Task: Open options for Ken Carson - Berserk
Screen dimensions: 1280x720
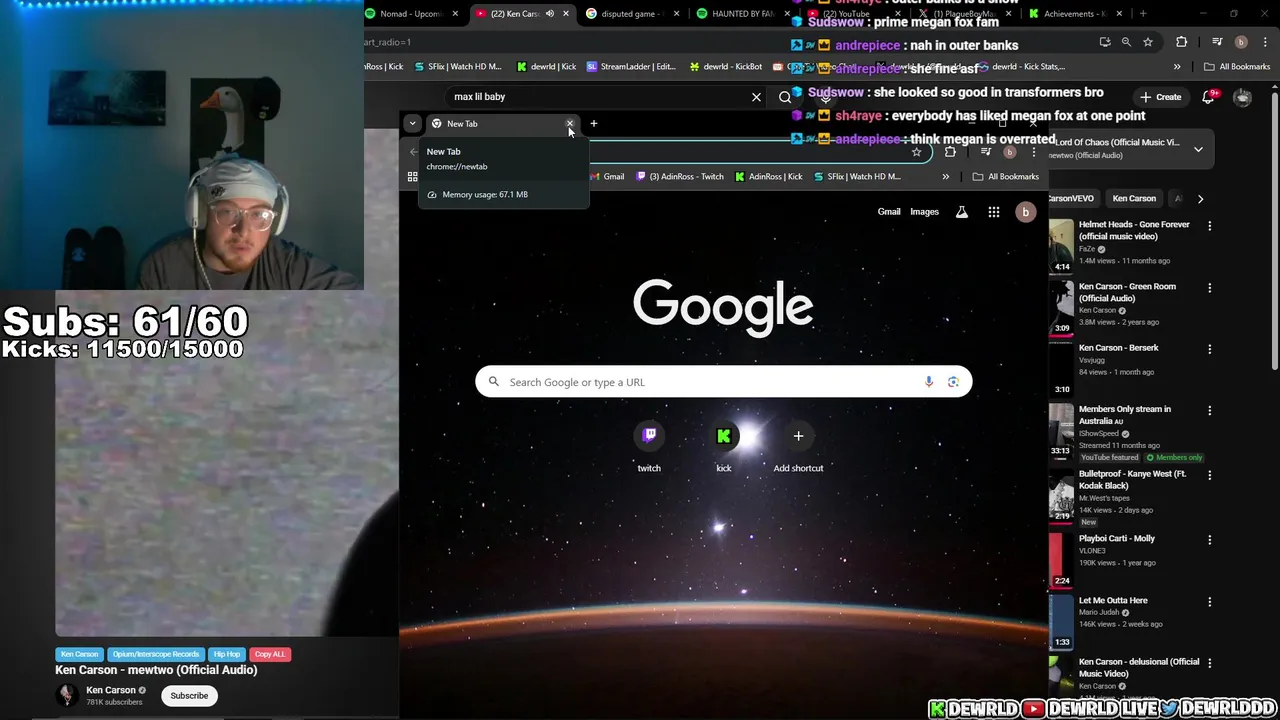Action: 1209,349
